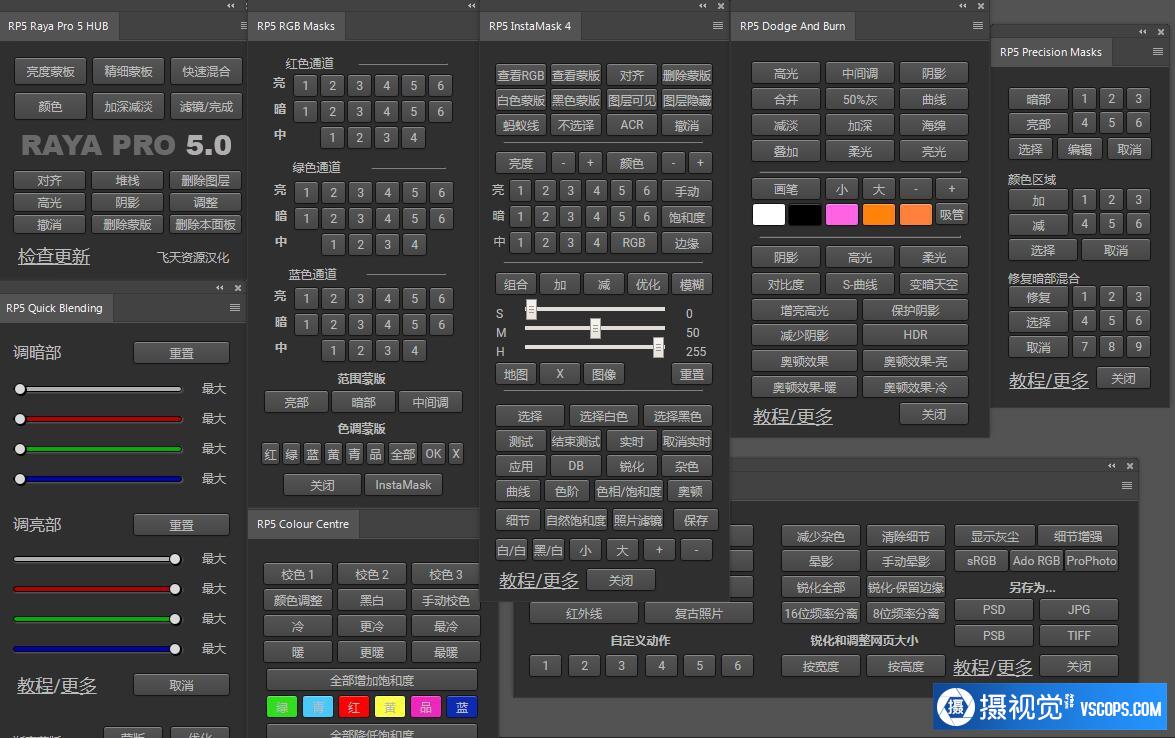Click the HDR button in Dodge And Burn
Image resolution: width=1175 pixels, height=738 pixels.
pos(915,335)
